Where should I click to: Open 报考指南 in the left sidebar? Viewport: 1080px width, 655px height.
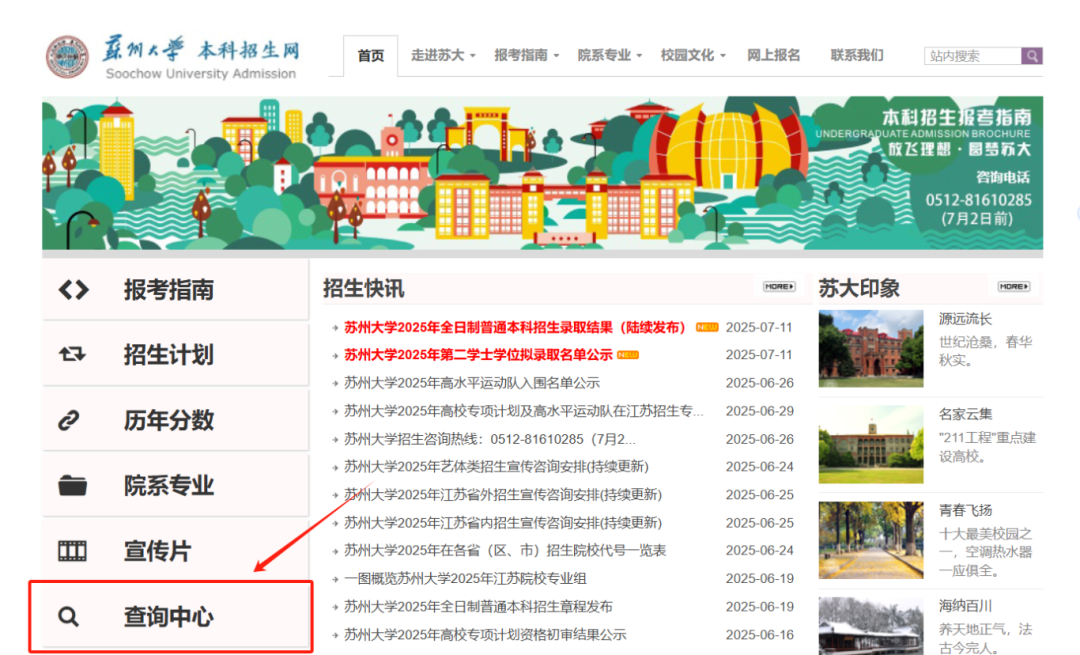point(176,290)
